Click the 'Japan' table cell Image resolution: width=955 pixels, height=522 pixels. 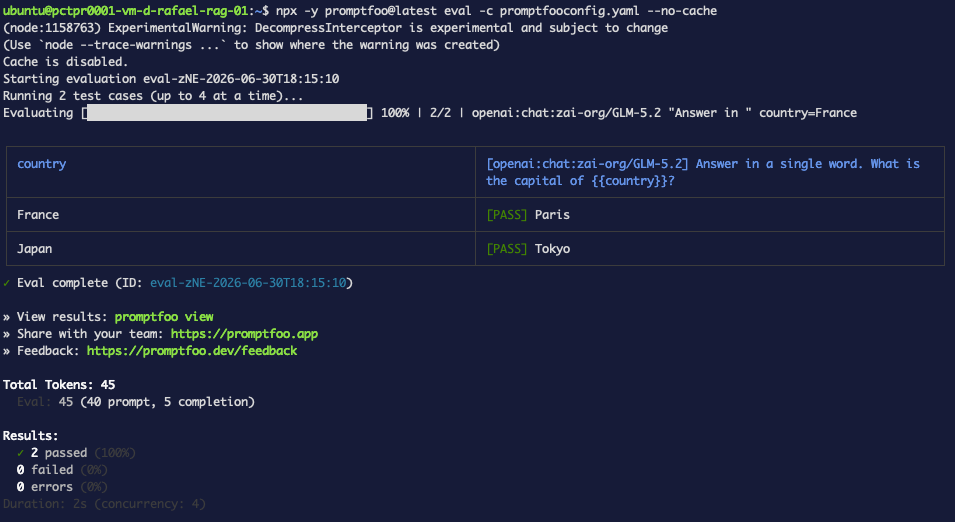241,249
